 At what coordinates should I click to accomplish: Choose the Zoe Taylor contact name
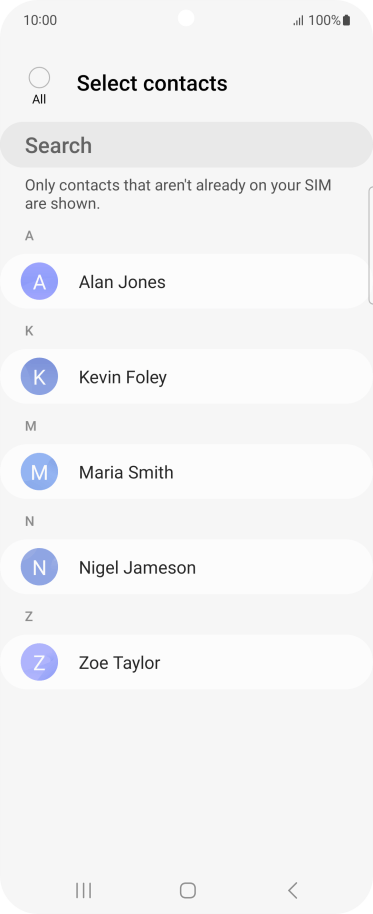click(x=119, y=663)
